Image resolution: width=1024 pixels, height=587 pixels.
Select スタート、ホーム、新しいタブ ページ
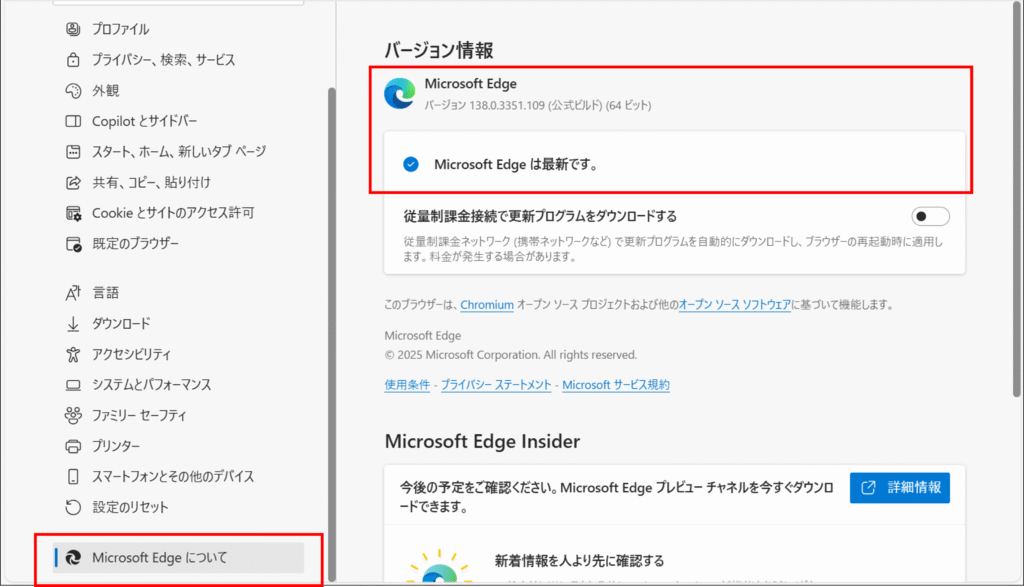click(x=178, y=151)
